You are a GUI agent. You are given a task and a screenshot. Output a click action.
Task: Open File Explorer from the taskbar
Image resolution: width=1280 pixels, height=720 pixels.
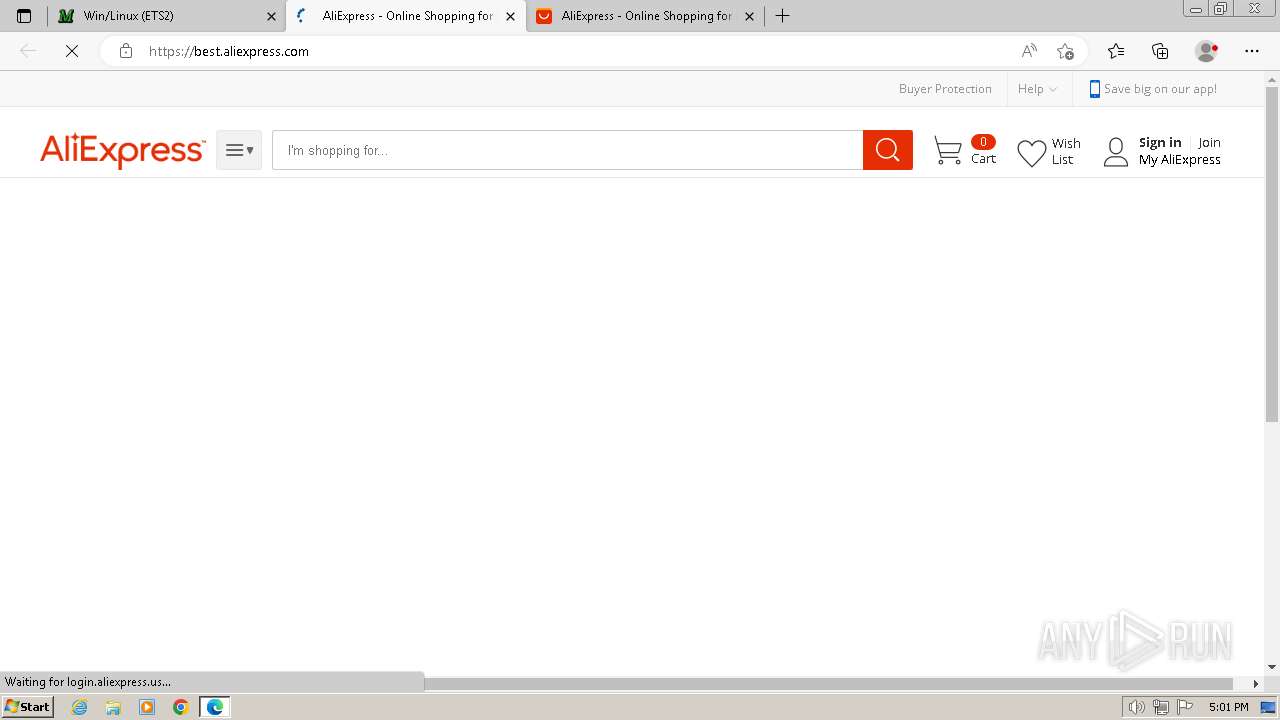pyautogui.click(x=113, y=707)
